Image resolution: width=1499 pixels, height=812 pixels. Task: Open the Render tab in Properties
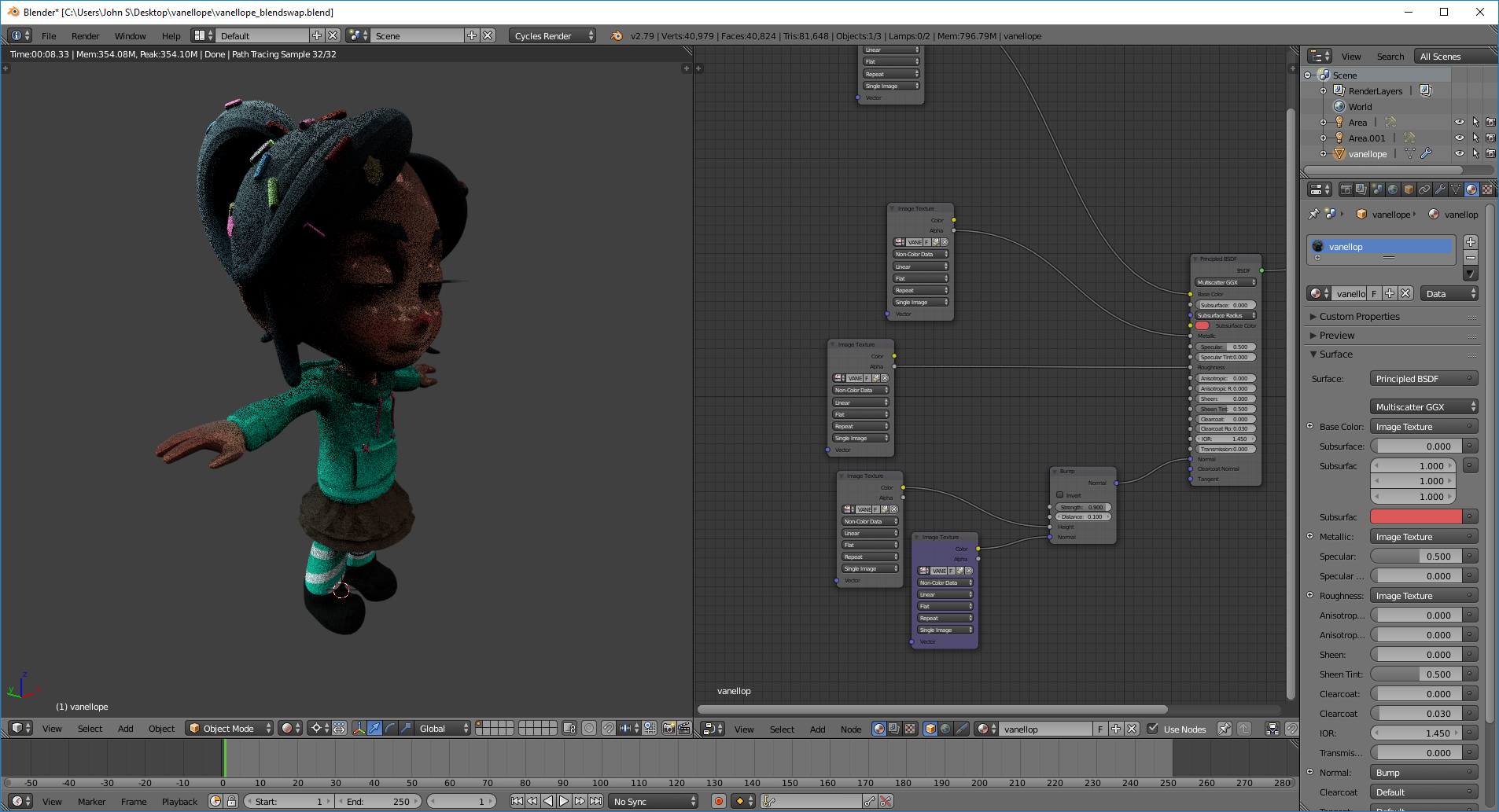point(1346,189)
